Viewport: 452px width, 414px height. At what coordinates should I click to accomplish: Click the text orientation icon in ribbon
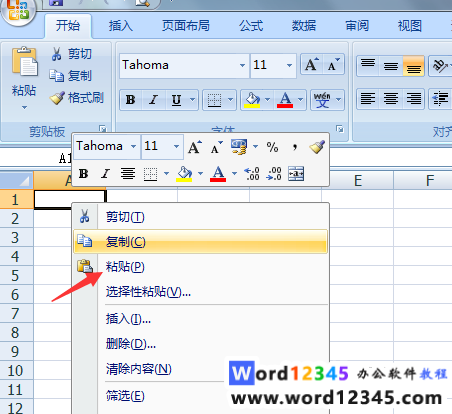click(x=440, y=66)
